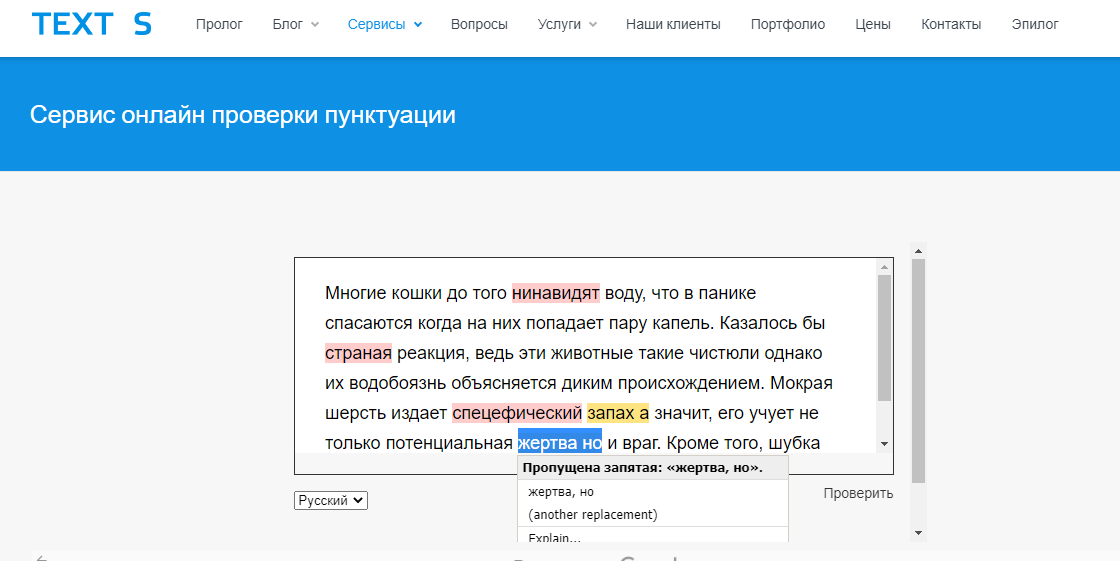Click the highlighted misspelling "нинавидят"

(555, 293)
